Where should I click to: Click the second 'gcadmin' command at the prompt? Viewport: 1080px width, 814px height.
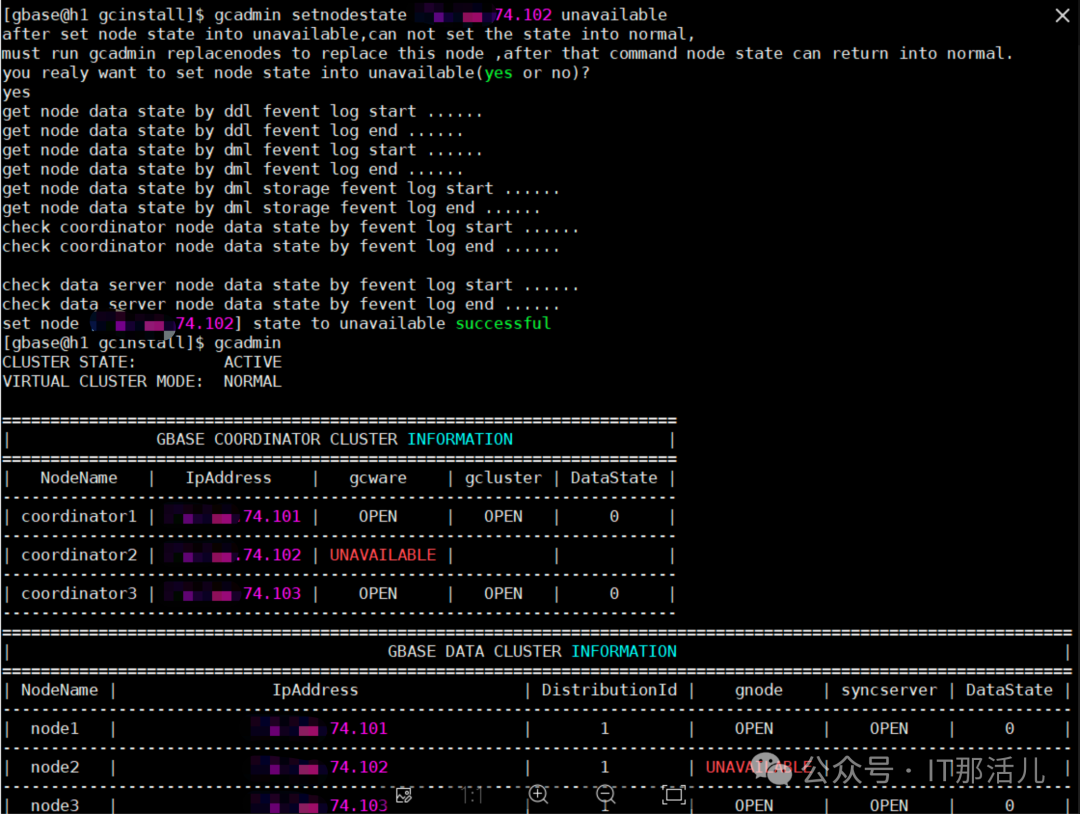pyautogui.click(x=247, y=343)
